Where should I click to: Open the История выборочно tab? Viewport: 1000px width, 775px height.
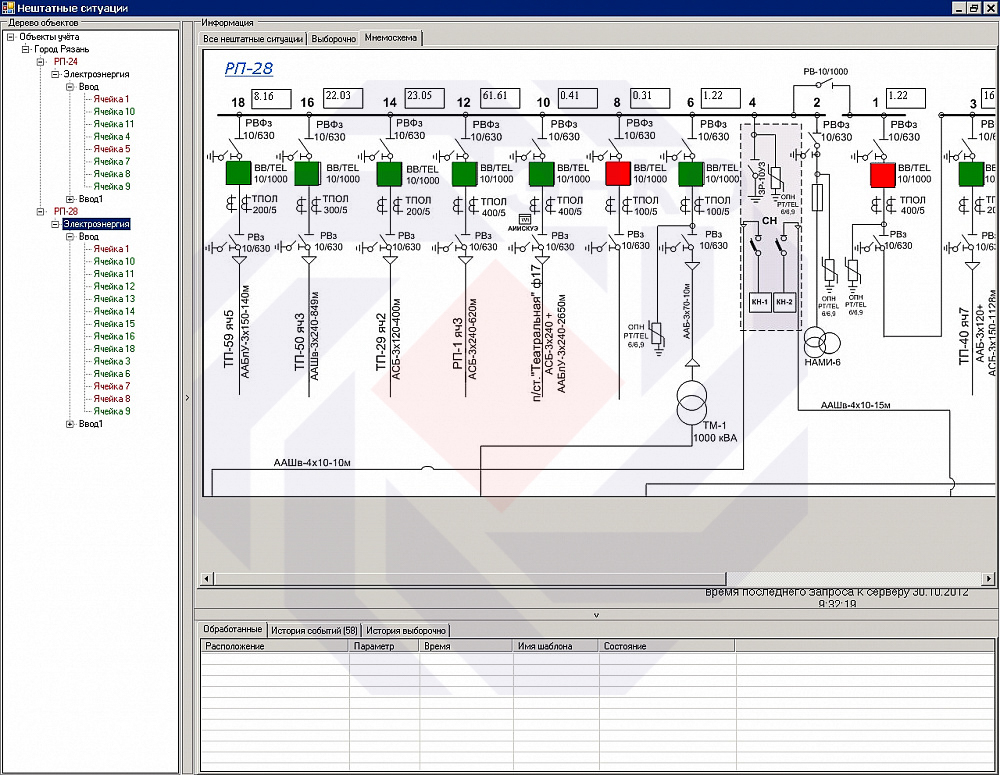coord(406,630)
